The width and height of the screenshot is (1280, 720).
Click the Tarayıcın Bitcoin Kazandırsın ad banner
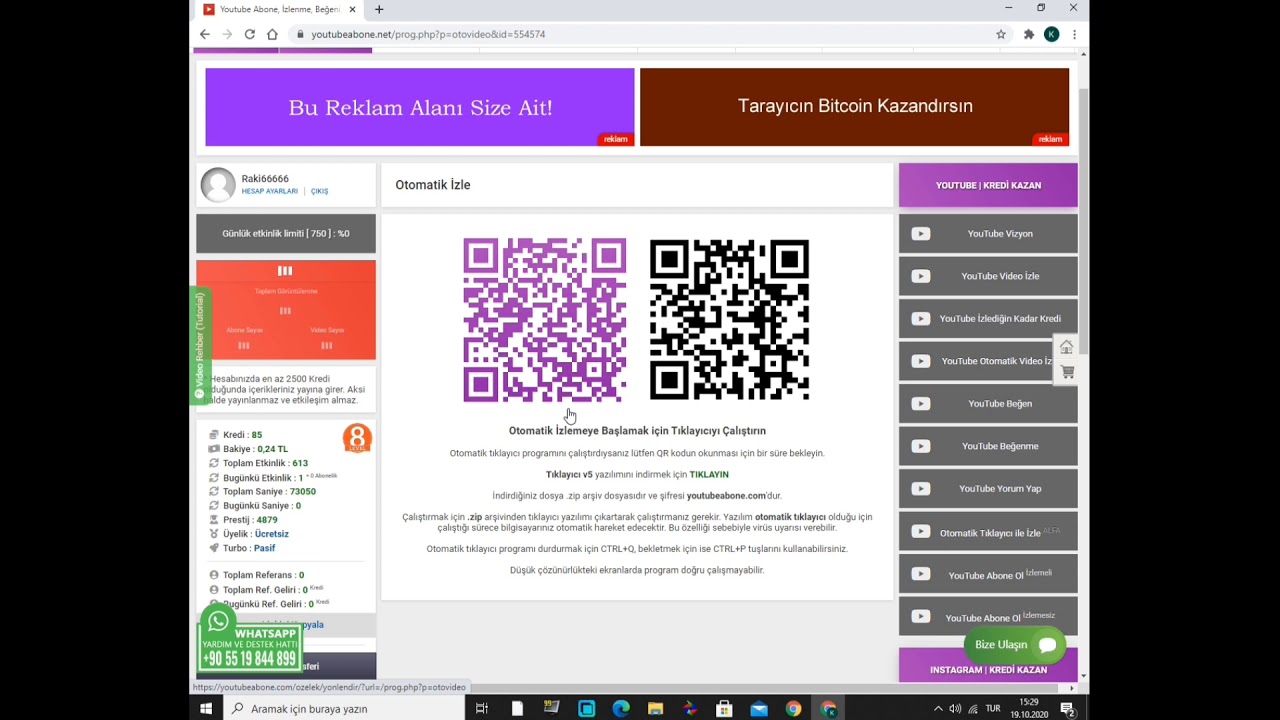(855, 107)
